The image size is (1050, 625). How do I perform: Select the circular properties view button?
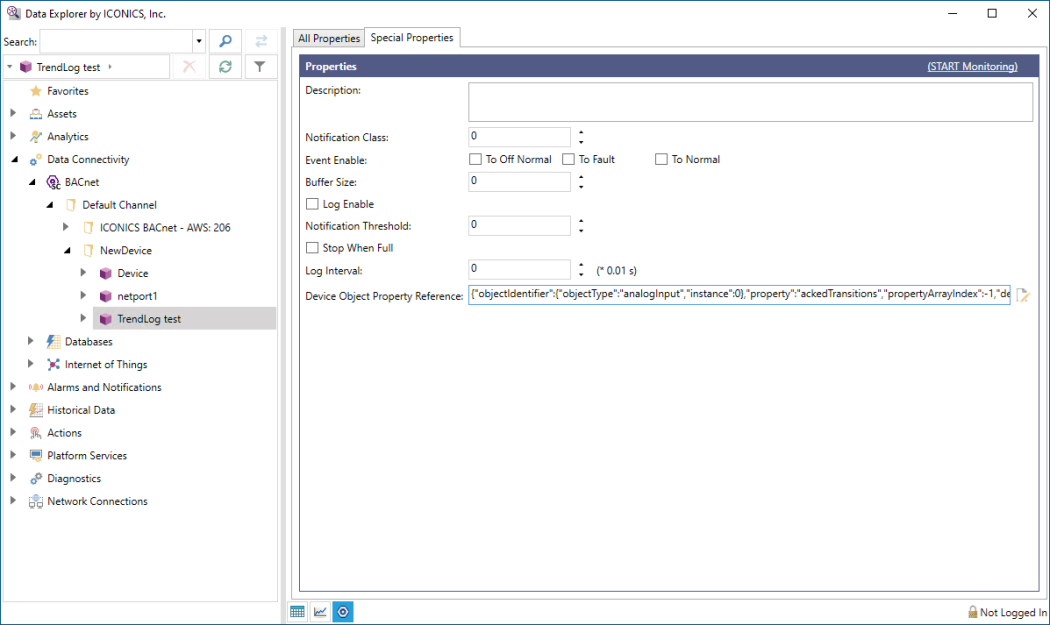(343, 612)
